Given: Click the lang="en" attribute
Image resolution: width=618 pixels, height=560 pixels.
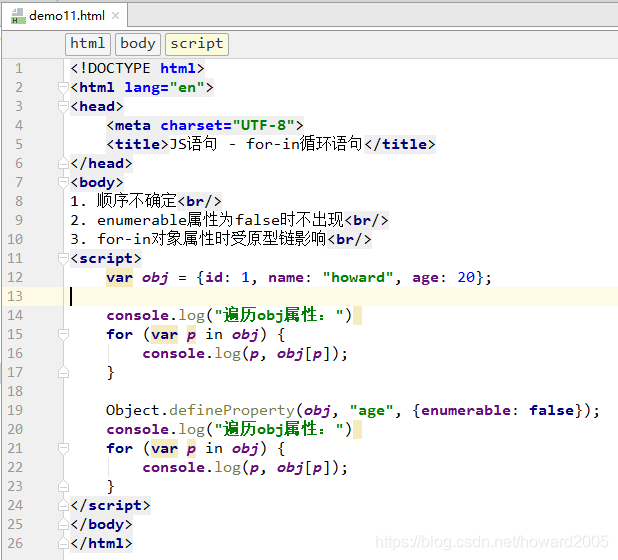Looking at the screenshot, I should point(164,87).
